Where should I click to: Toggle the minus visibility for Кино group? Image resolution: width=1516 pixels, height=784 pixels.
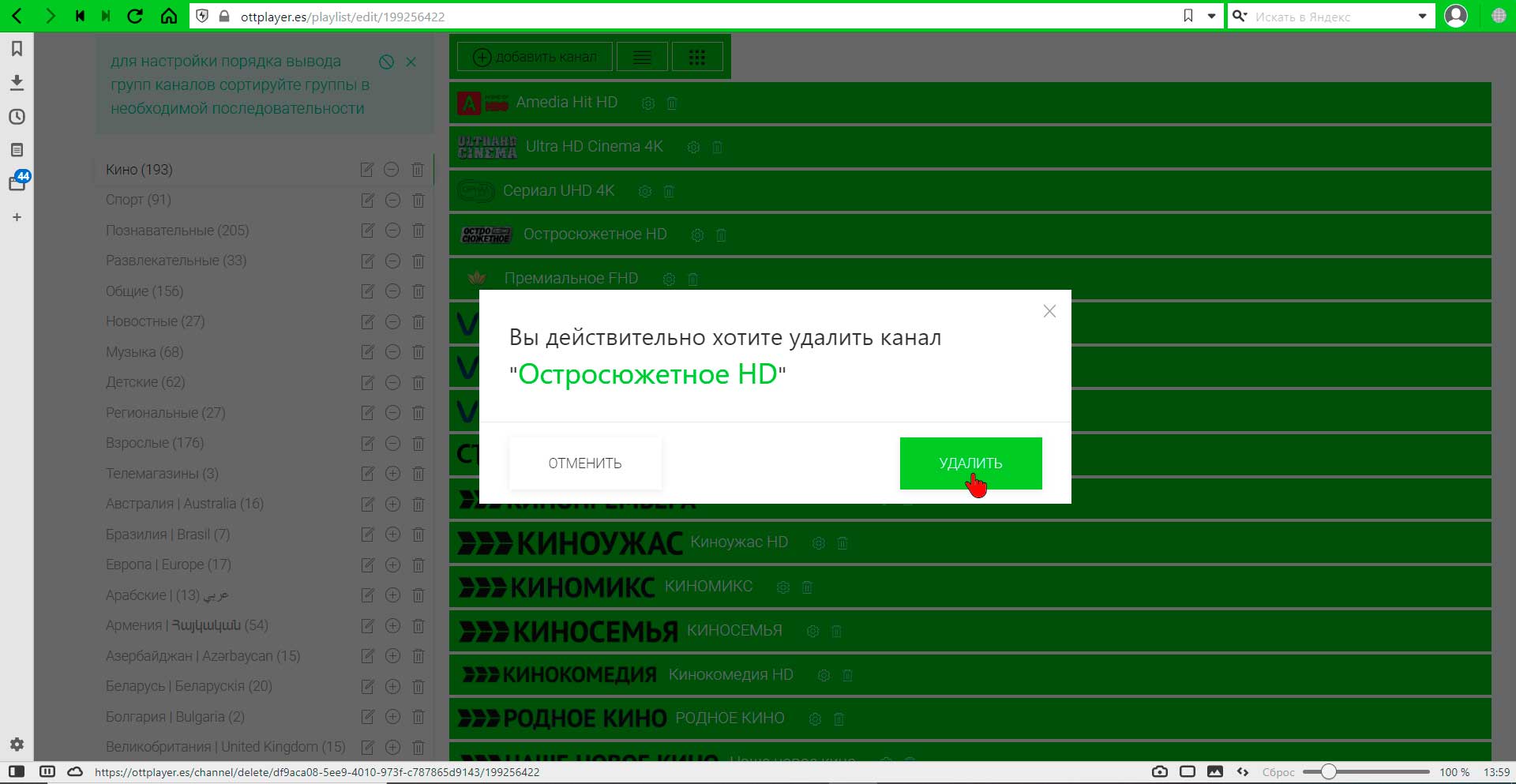coord(392,170)
